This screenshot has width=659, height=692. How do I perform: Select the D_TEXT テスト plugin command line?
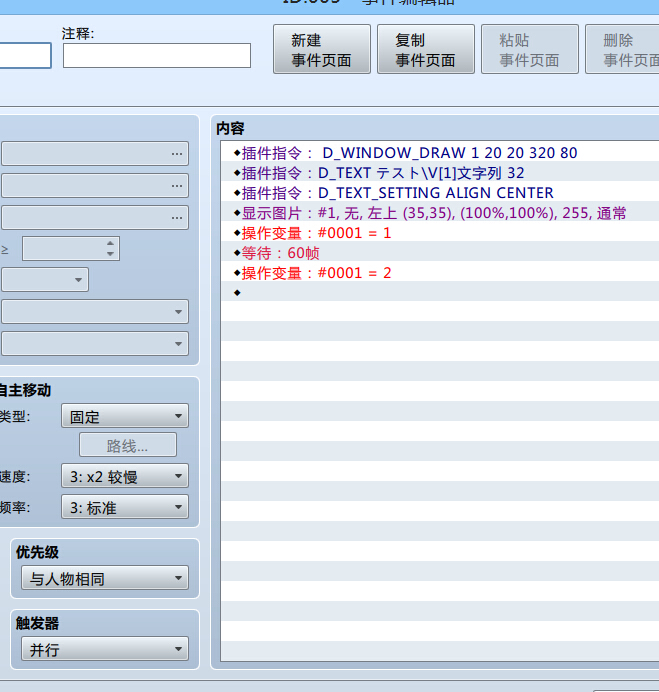coord(440,173)
